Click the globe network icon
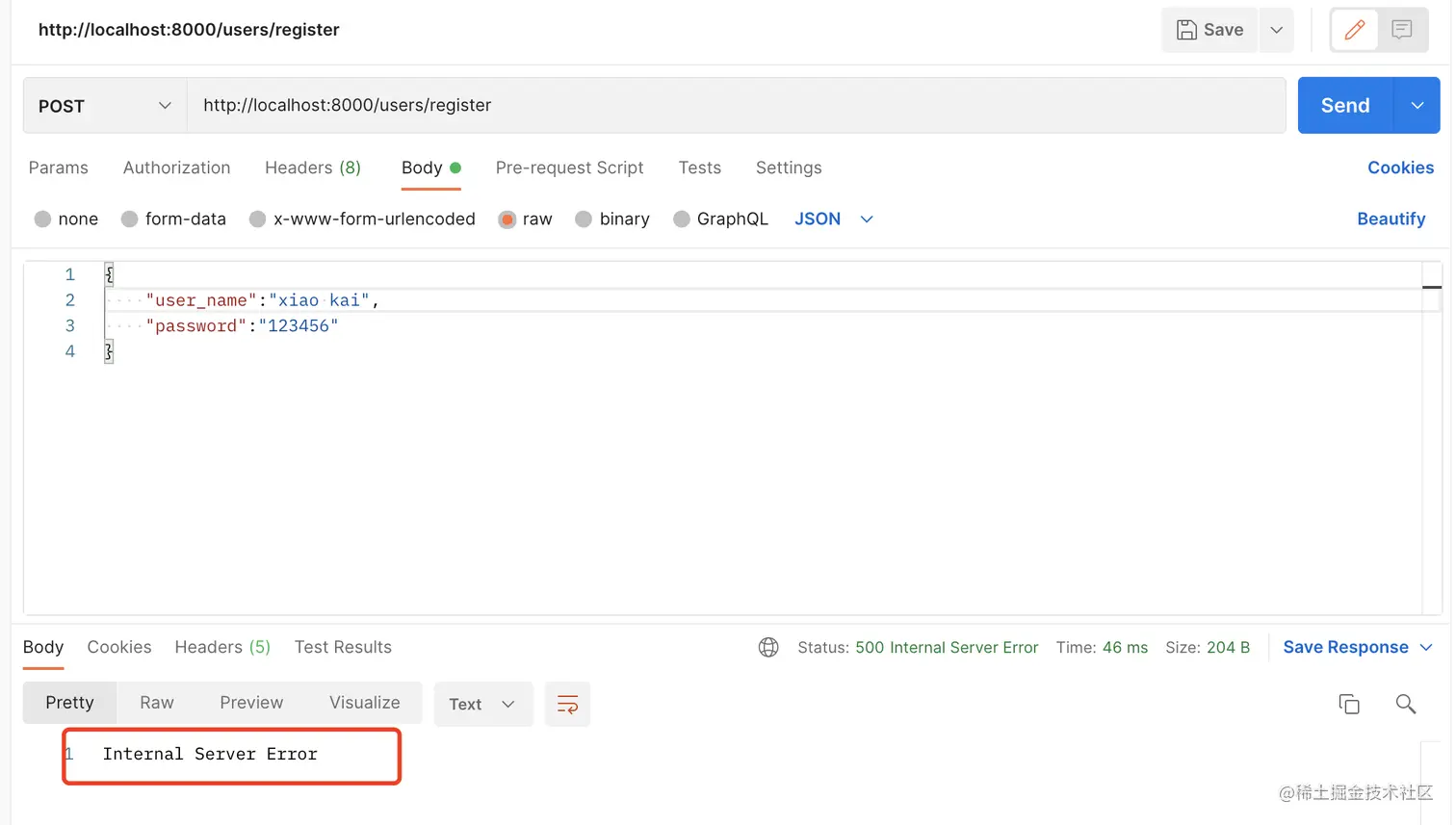The height and width of the screenshot is (825, 1456). point(768,648)
